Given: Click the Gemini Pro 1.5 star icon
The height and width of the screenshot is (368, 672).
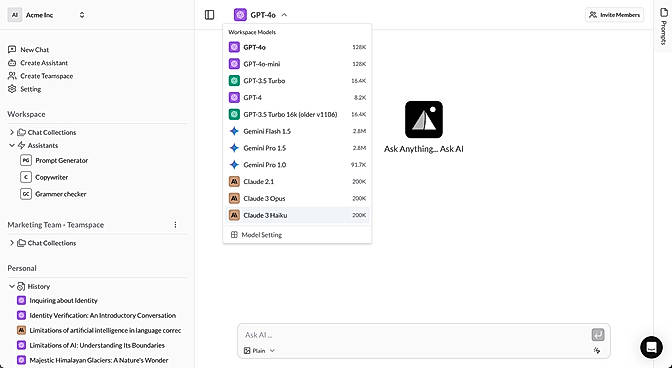Looking at the screenshot, I should [x=234, y=148].
